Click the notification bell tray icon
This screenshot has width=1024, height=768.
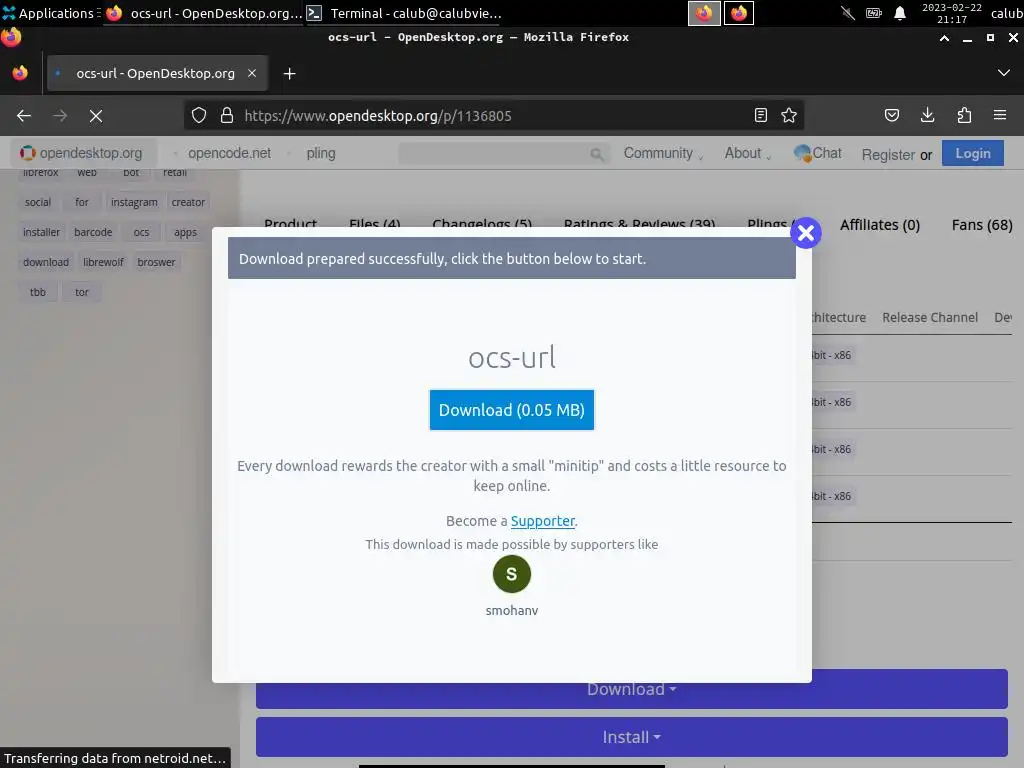coord(900,13)
